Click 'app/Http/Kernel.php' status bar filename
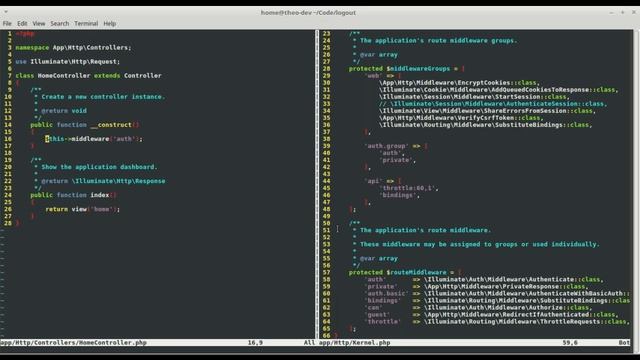Image resolution: width=640 pixels, height=360 pixels. (x=355, y=343)
